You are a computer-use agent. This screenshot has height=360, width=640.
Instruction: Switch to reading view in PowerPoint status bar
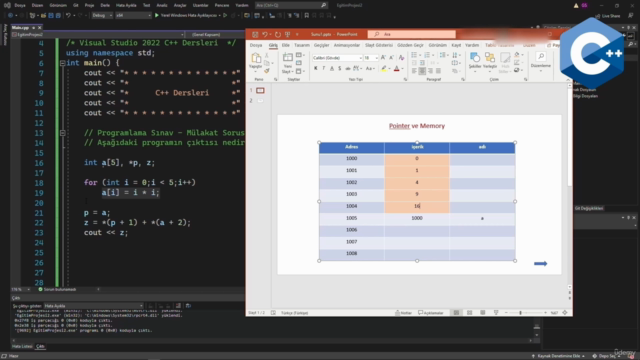click(x=482, y=313)
